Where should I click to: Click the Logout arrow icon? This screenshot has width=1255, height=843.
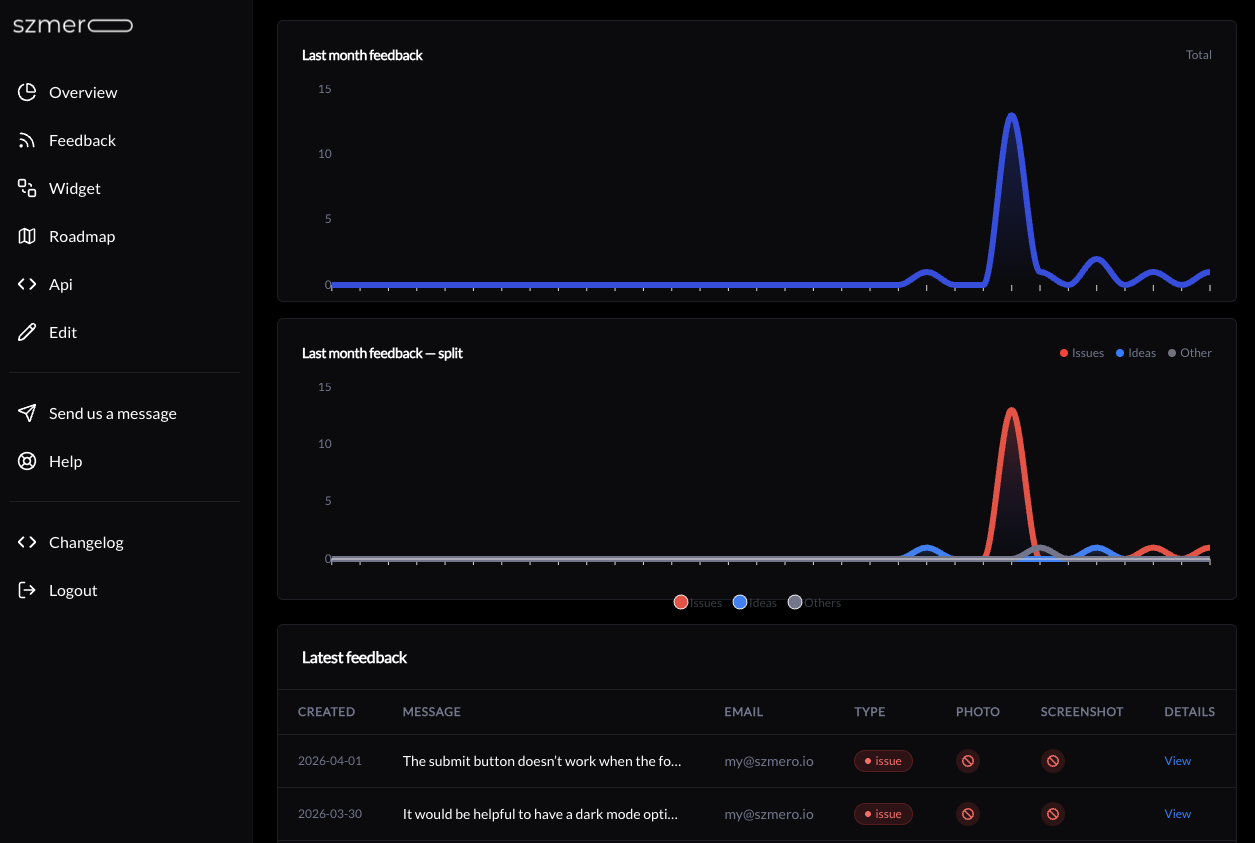coord(27,590)
